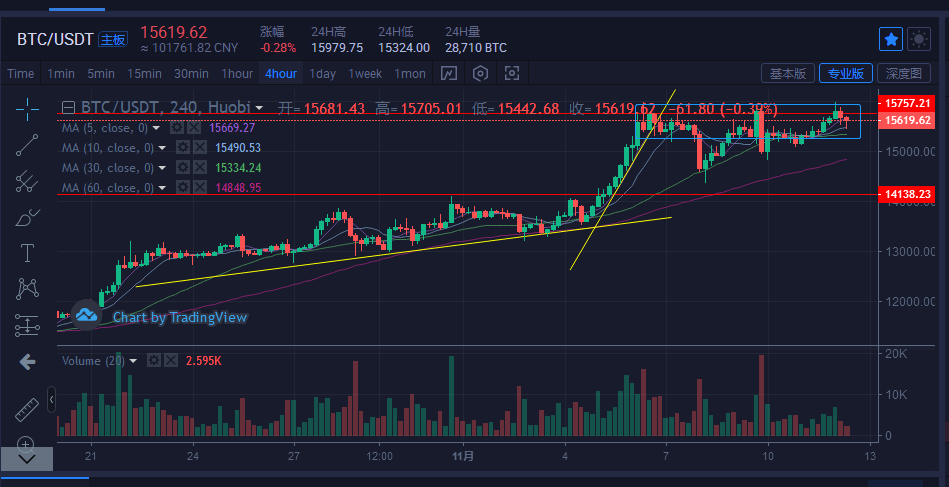
Task: Open the chart pattern tool
Action: [x=27, y=289]
